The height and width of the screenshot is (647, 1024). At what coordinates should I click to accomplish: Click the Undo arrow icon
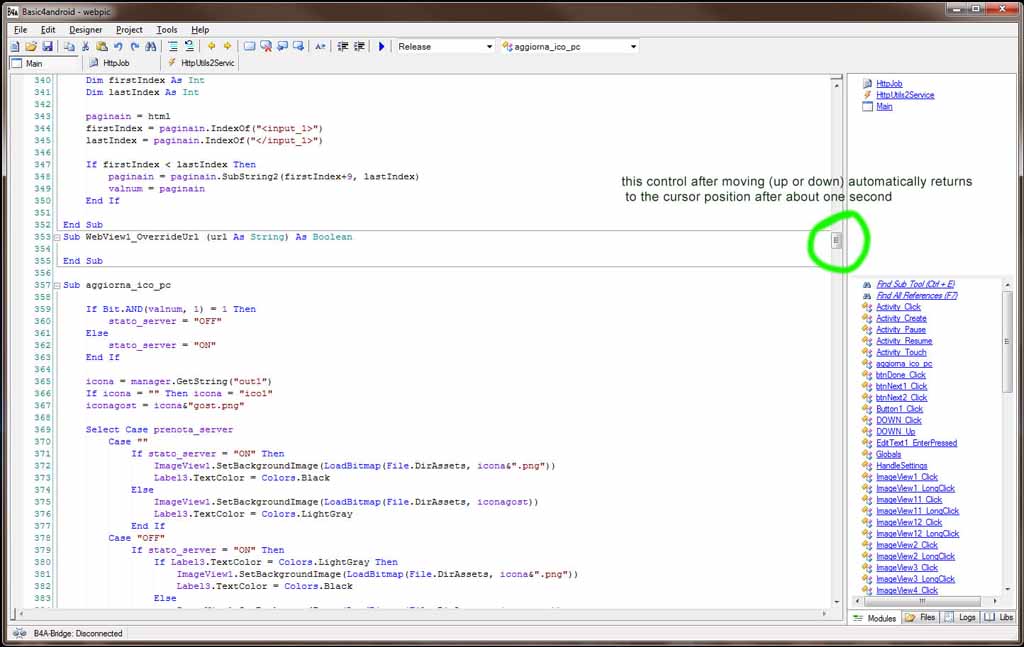pyautogui.click(x=118, y=46)
